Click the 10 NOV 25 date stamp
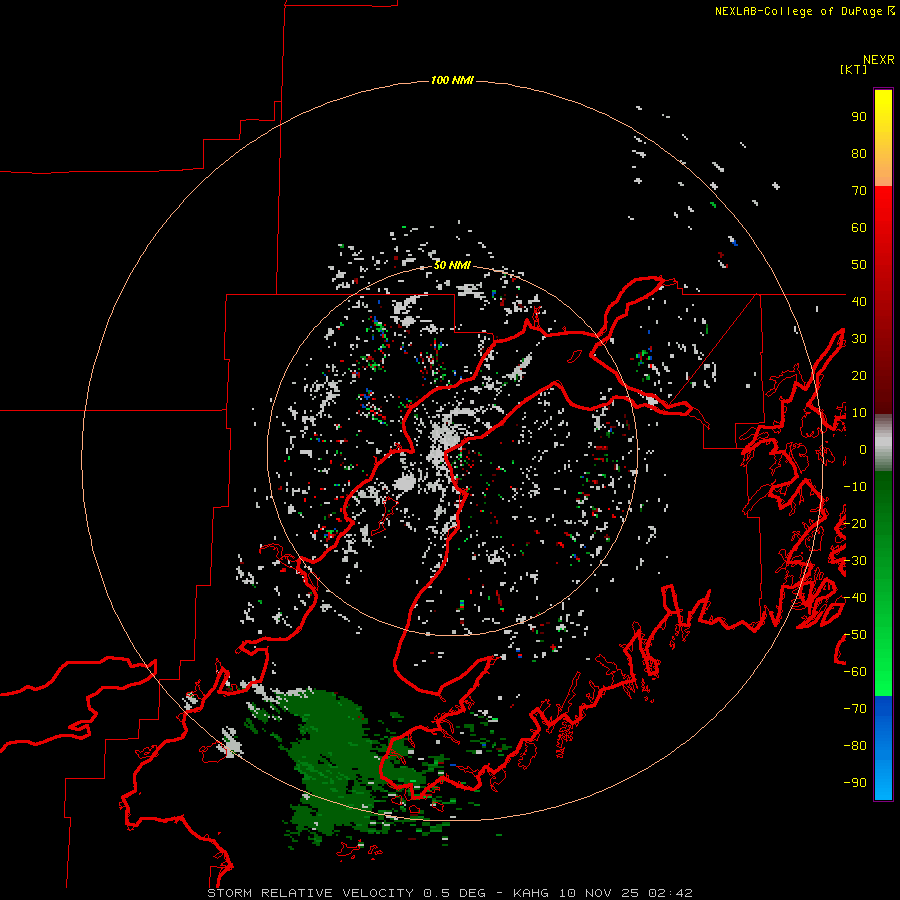Viewport: 900px width, 900px height. (600, 893)
